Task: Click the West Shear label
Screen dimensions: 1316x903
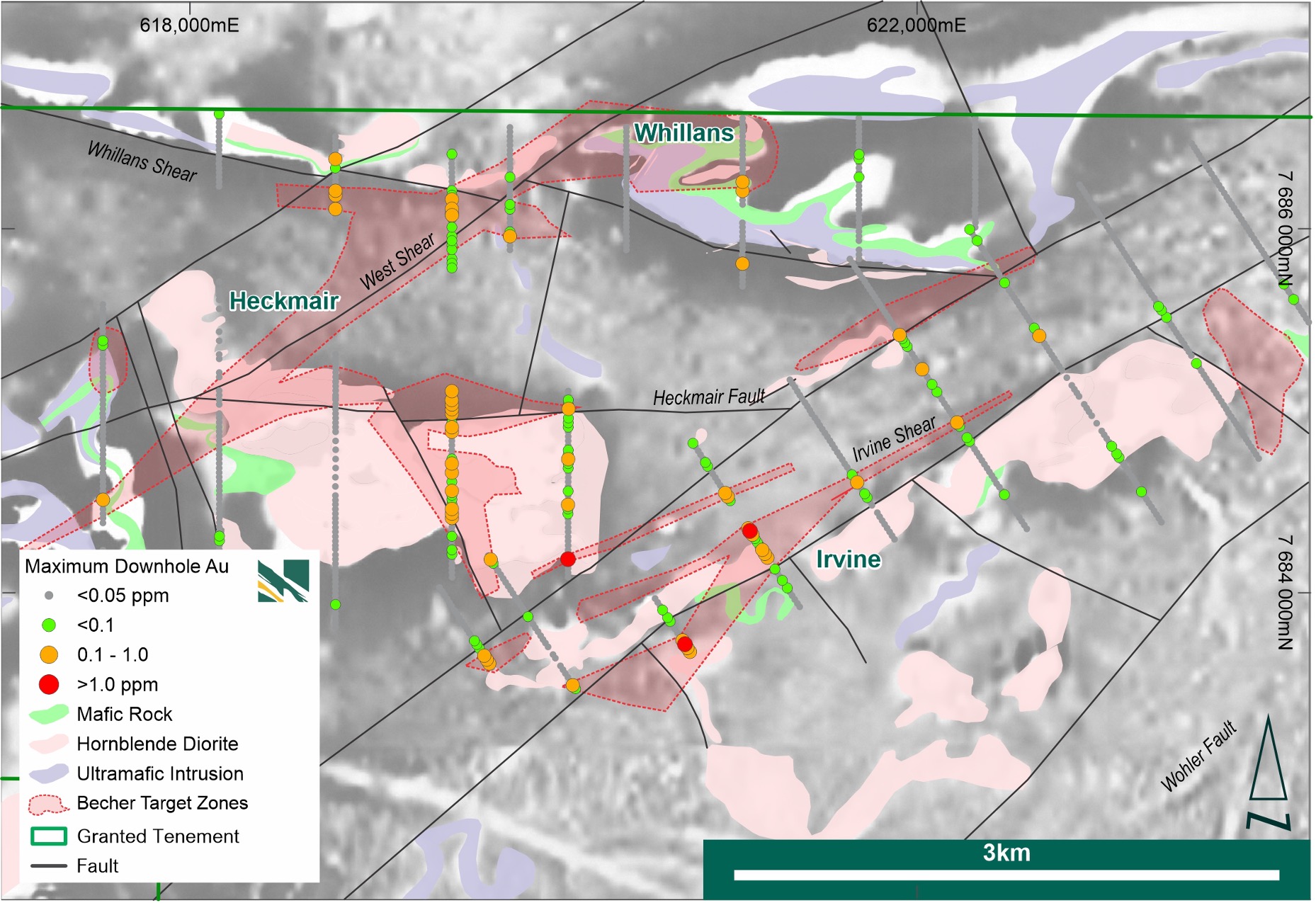Action: tap(397, 261)
